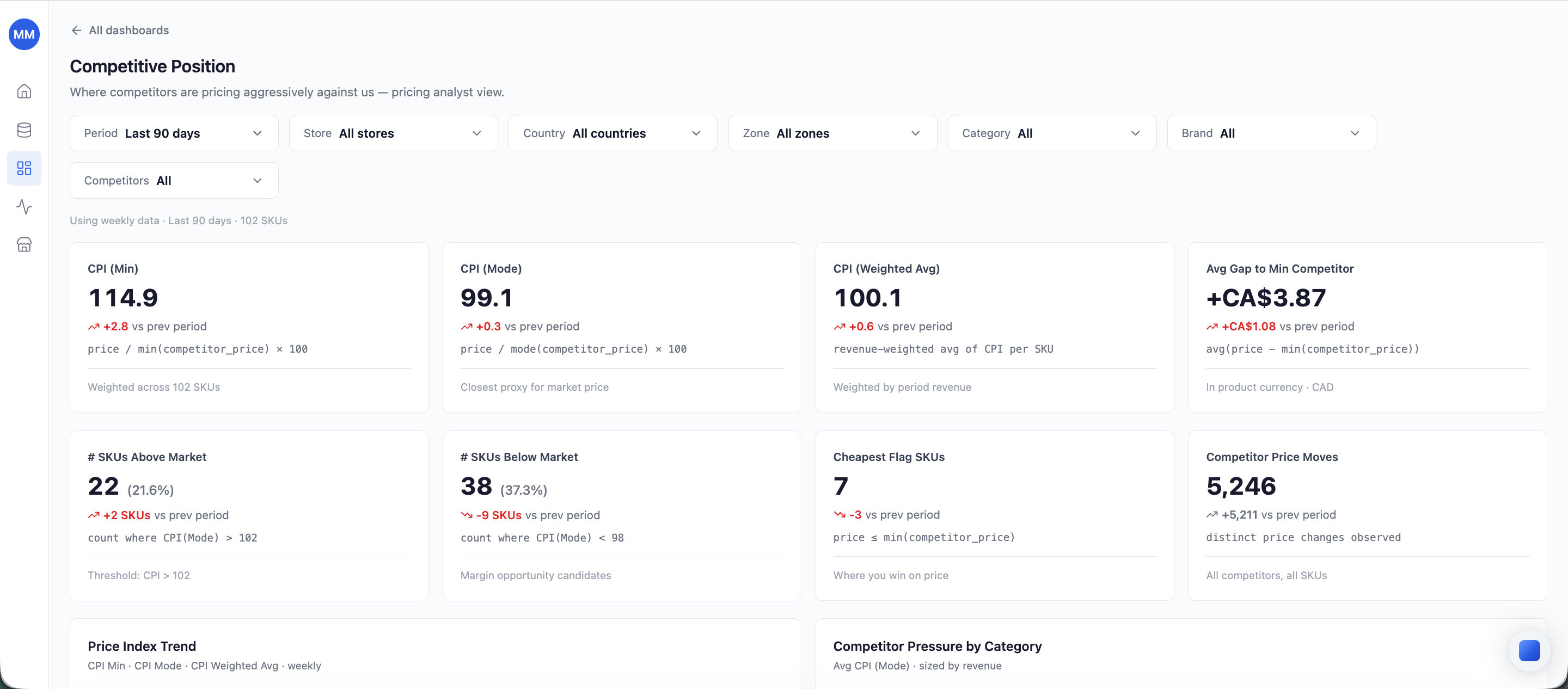Image resolution: width=1568 pixels, height=689 pixels.
Task: Click 'Threshold: CPI > 102' note
Action: click(138, 576)
